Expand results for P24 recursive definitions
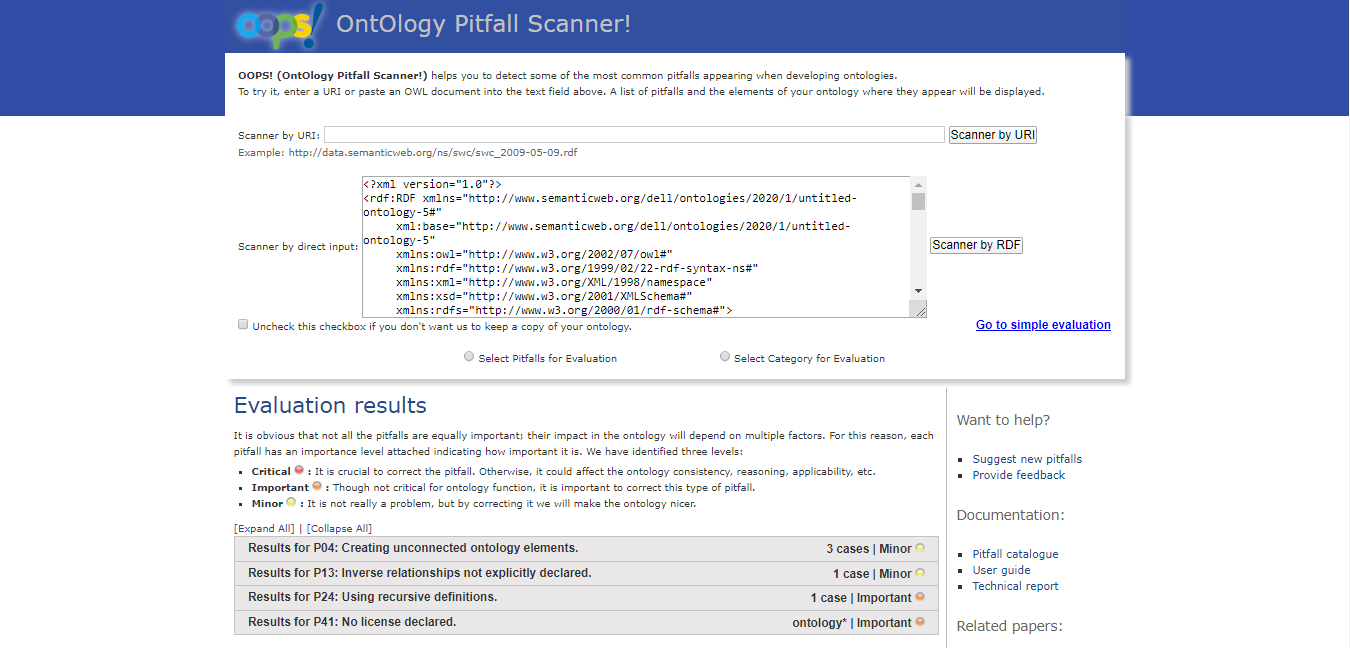 point(586,598)
